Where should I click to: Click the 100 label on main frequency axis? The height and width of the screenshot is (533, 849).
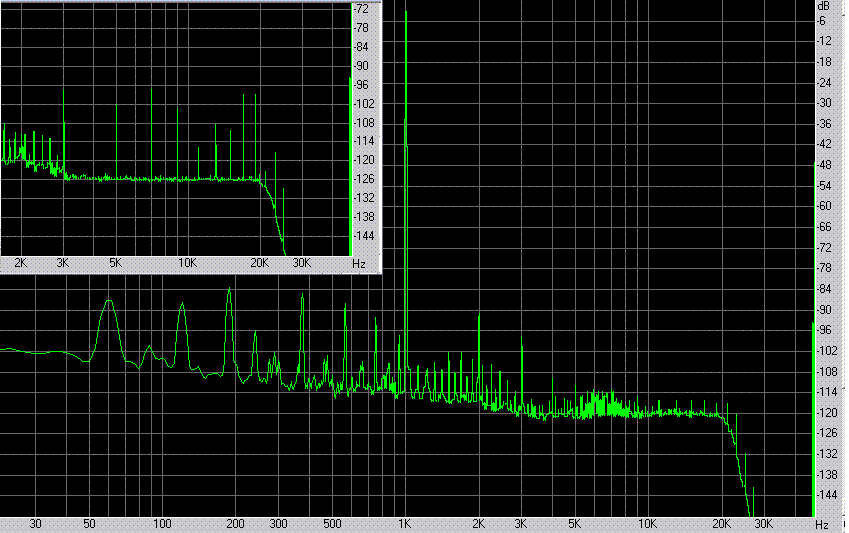tap(162, 524)
